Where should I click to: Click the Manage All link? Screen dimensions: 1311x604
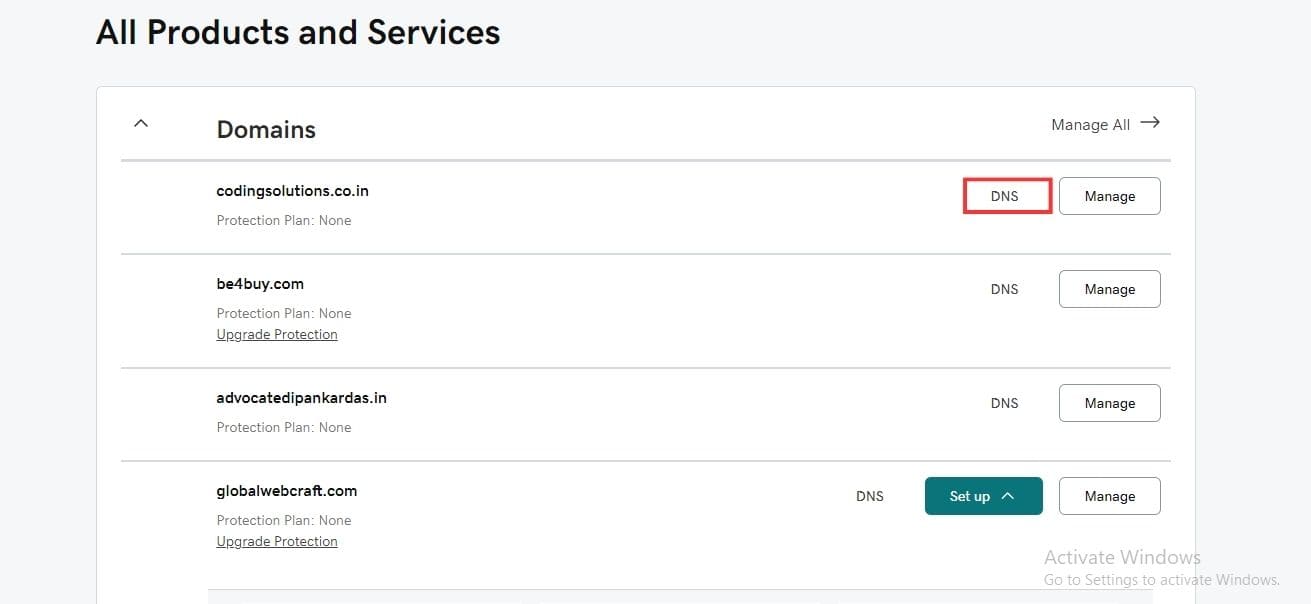[1090, 124]
